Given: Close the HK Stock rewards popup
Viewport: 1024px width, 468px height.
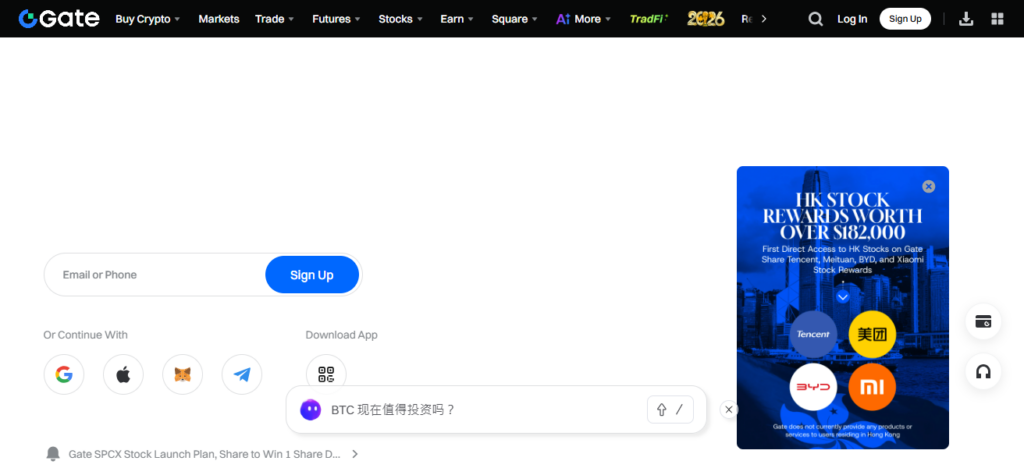Looking at the screenshot, I should click(x=929, y=187).
